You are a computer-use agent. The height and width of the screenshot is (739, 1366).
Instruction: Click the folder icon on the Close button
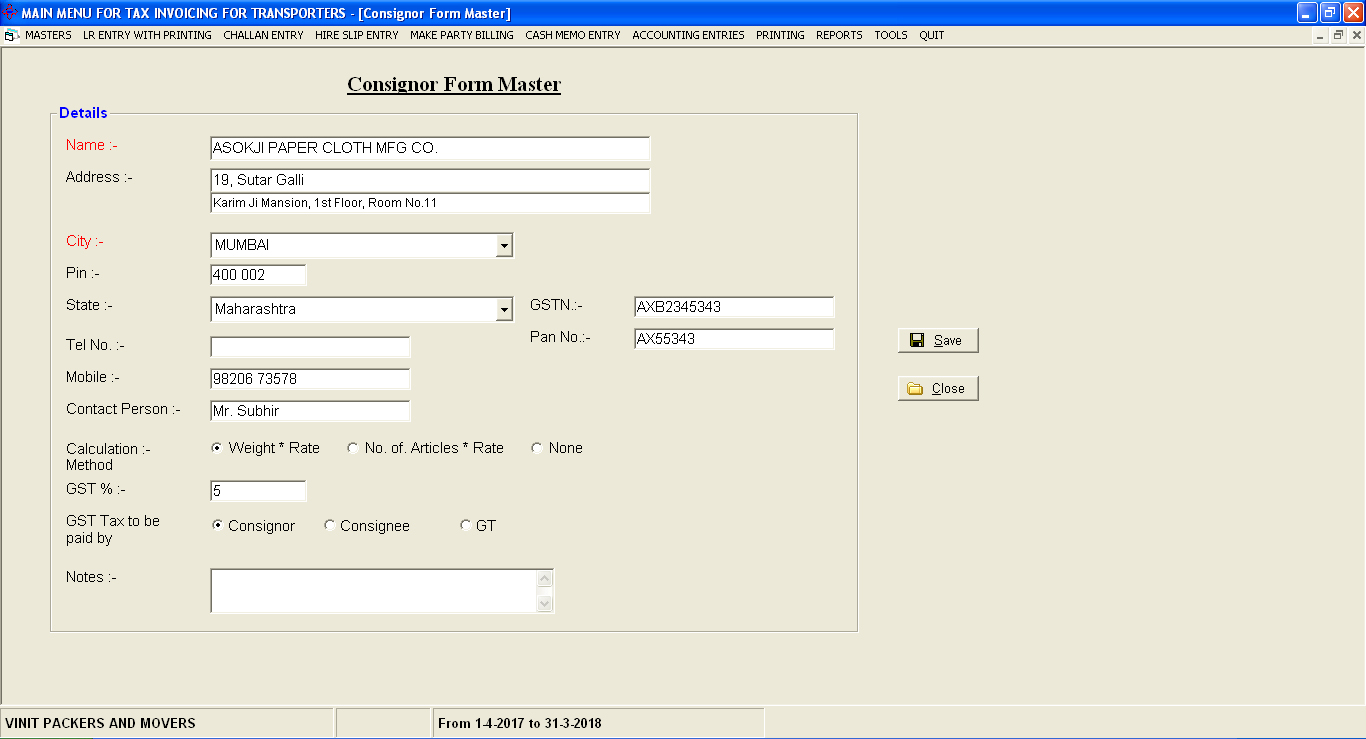click(x=916, y=388)
